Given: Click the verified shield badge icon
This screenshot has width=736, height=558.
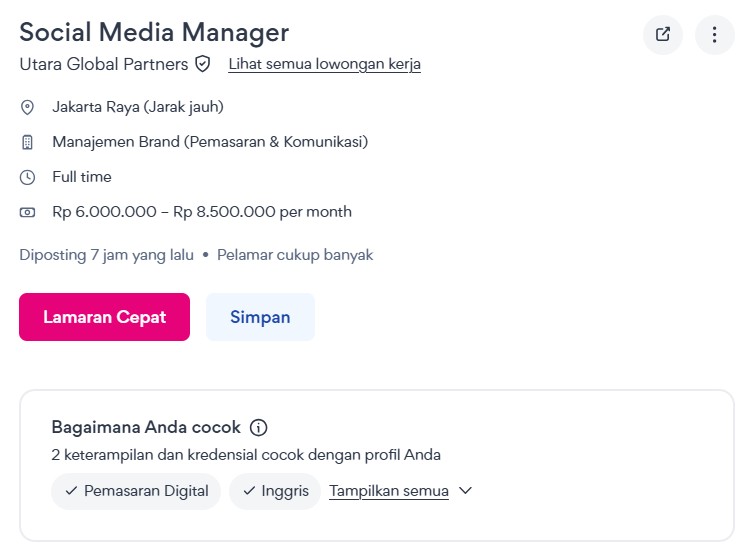Looking at the screenshot, I should coord(203,64).
